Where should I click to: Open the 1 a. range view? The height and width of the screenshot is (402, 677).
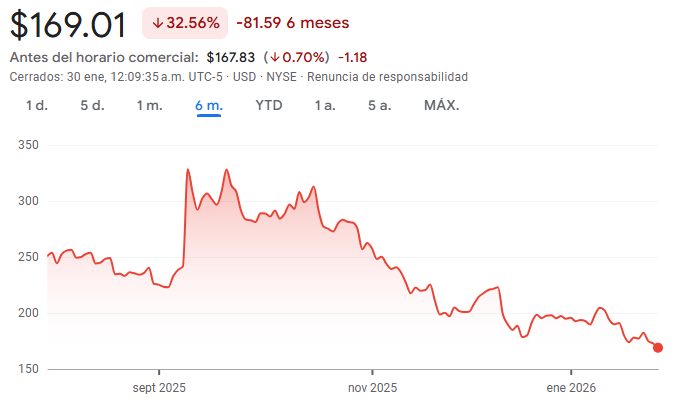(x=324, y=105)
